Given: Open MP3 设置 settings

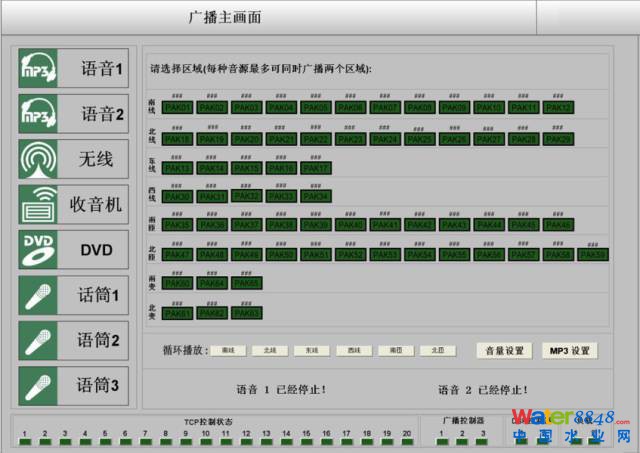Looking at the screenshot, I should click(569, 351).
